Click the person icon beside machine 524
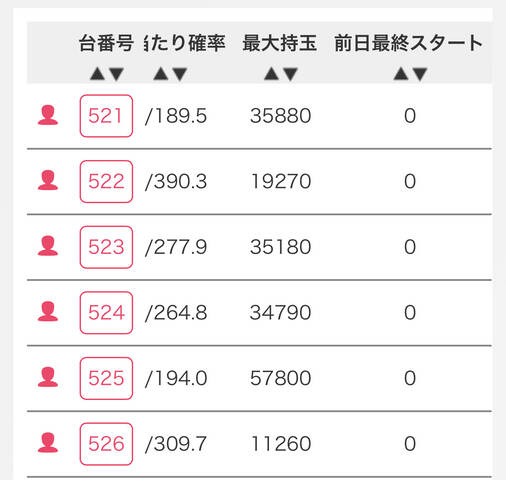 click(48, 311)
